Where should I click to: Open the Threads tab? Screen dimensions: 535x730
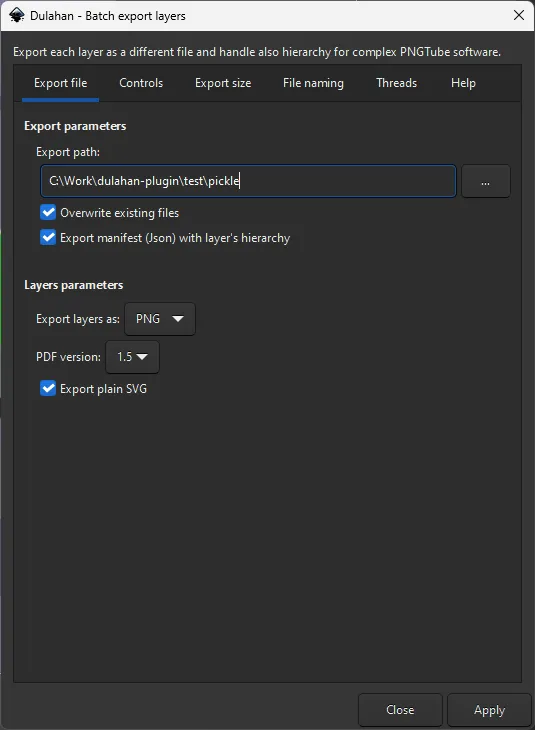click(396, 83)
